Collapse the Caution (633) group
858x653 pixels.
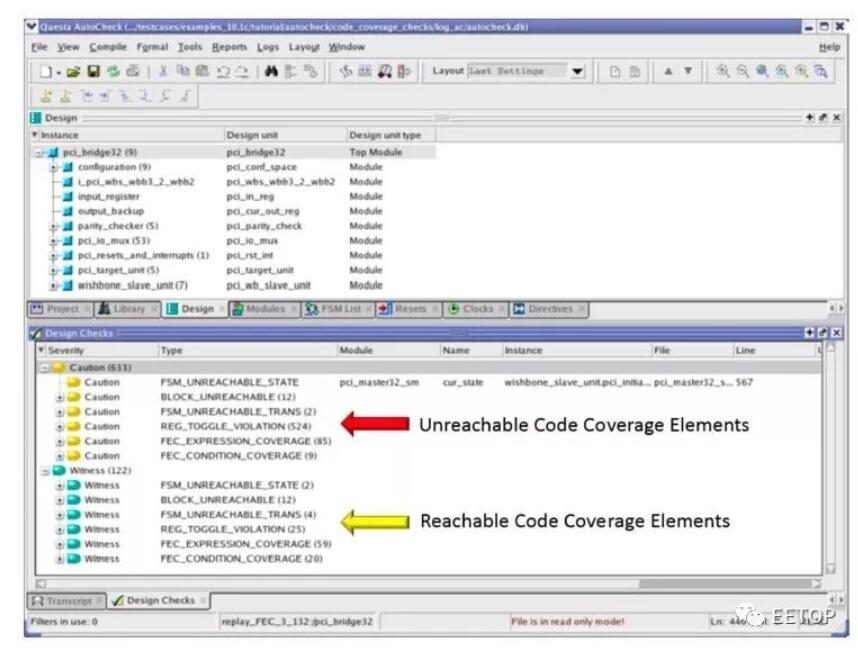(43, 368)
